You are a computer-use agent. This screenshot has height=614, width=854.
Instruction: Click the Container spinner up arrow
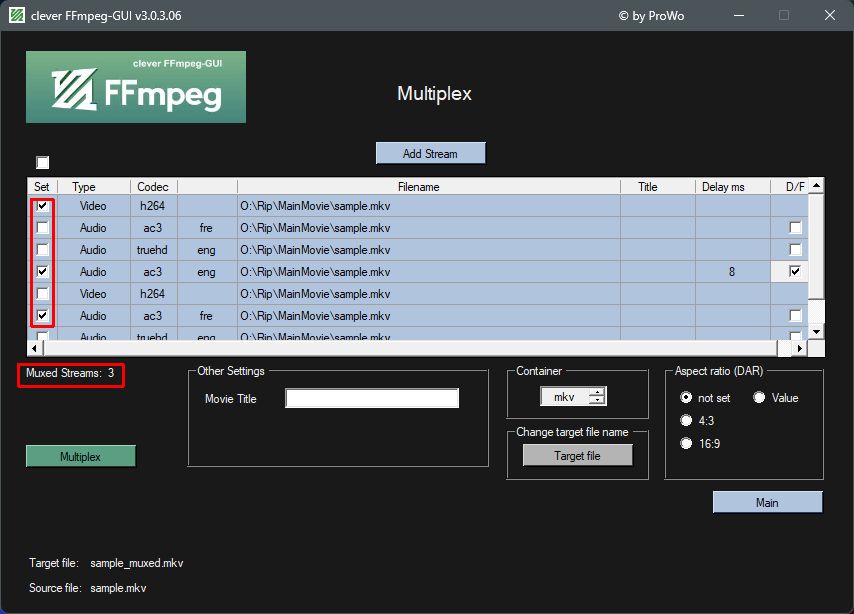point(597,392)
